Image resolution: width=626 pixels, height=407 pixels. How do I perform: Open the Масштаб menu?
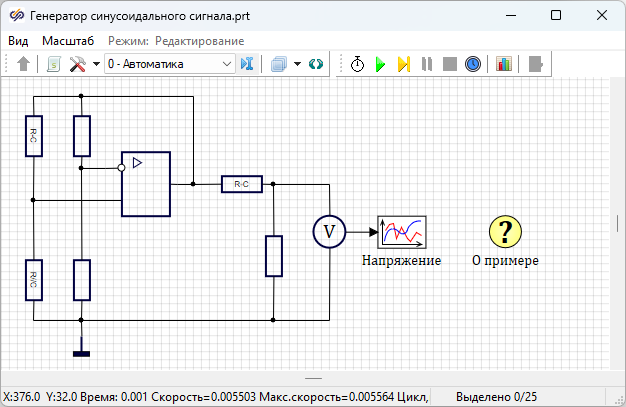coord(68,40)
